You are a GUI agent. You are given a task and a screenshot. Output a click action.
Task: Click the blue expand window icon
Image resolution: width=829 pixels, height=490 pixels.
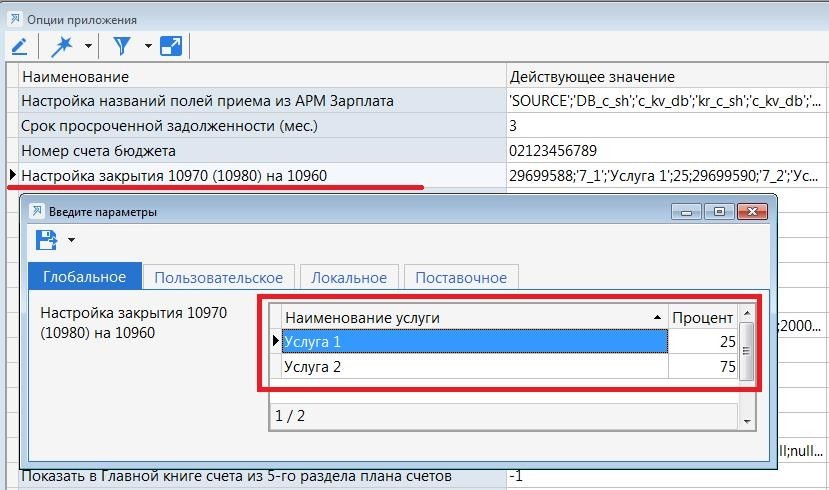(171, 46)
